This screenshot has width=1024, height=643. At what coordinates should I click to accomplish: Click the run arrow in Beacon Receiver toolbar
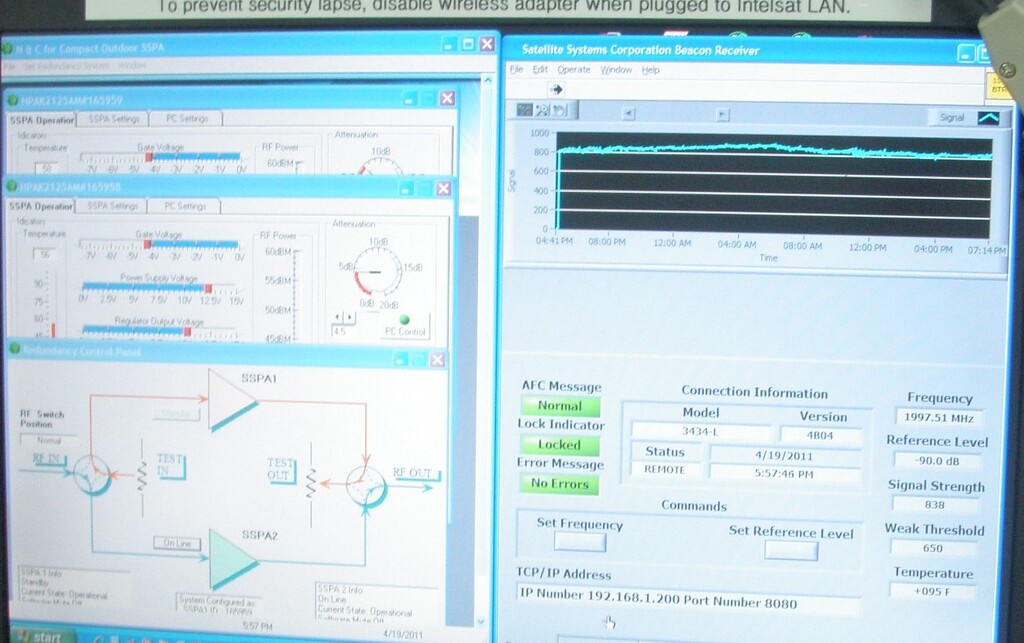coord(557,89)
